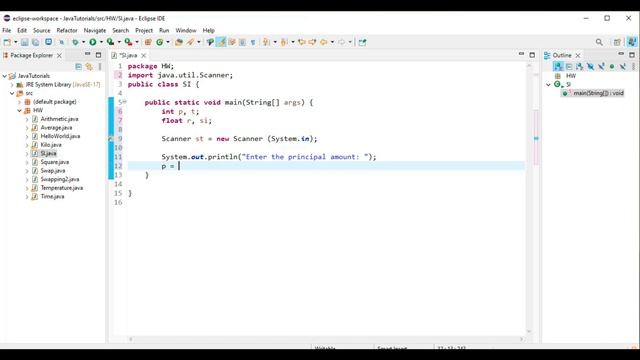Collapse the HW package node
The width and height of the screenshot is (640, 360).
pos(20,110)
